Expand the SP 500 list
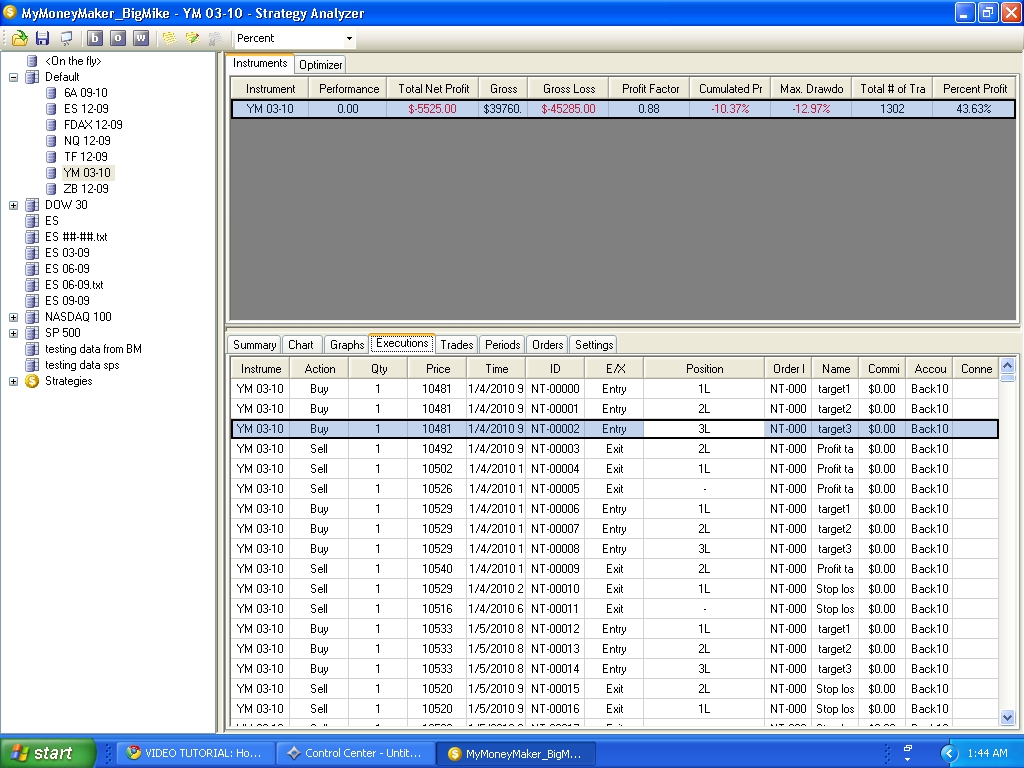Screen dimensions: 1024x768 tap(13, 333)
